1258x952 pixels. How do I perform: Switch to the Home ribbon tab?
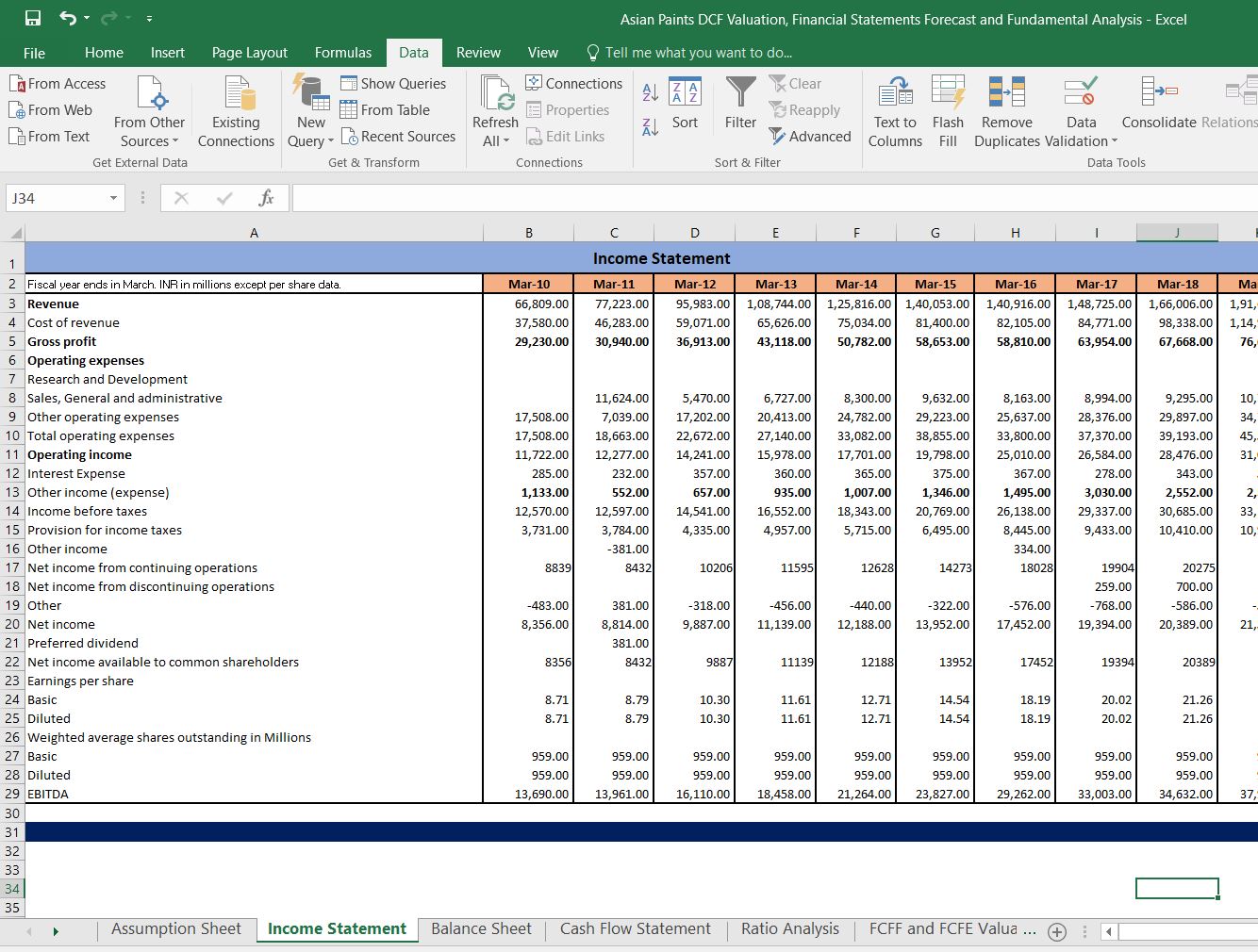[x=104, y=53]
